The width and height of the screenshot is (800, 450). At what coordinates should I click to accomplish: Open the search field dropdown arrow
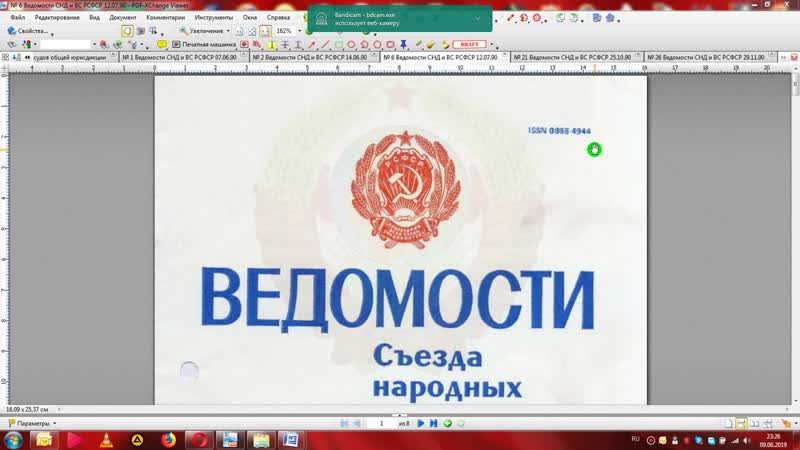pos(94,44)
